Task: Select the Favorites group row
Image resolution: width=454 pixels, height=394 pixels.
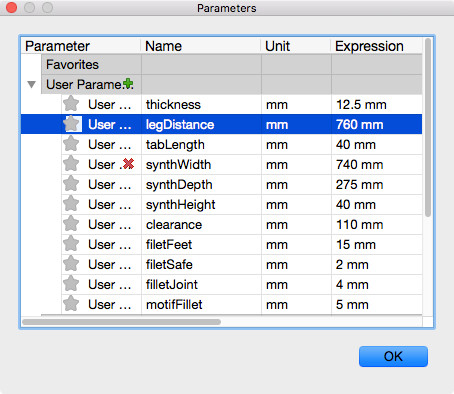Action: click(x=232, y=64)
